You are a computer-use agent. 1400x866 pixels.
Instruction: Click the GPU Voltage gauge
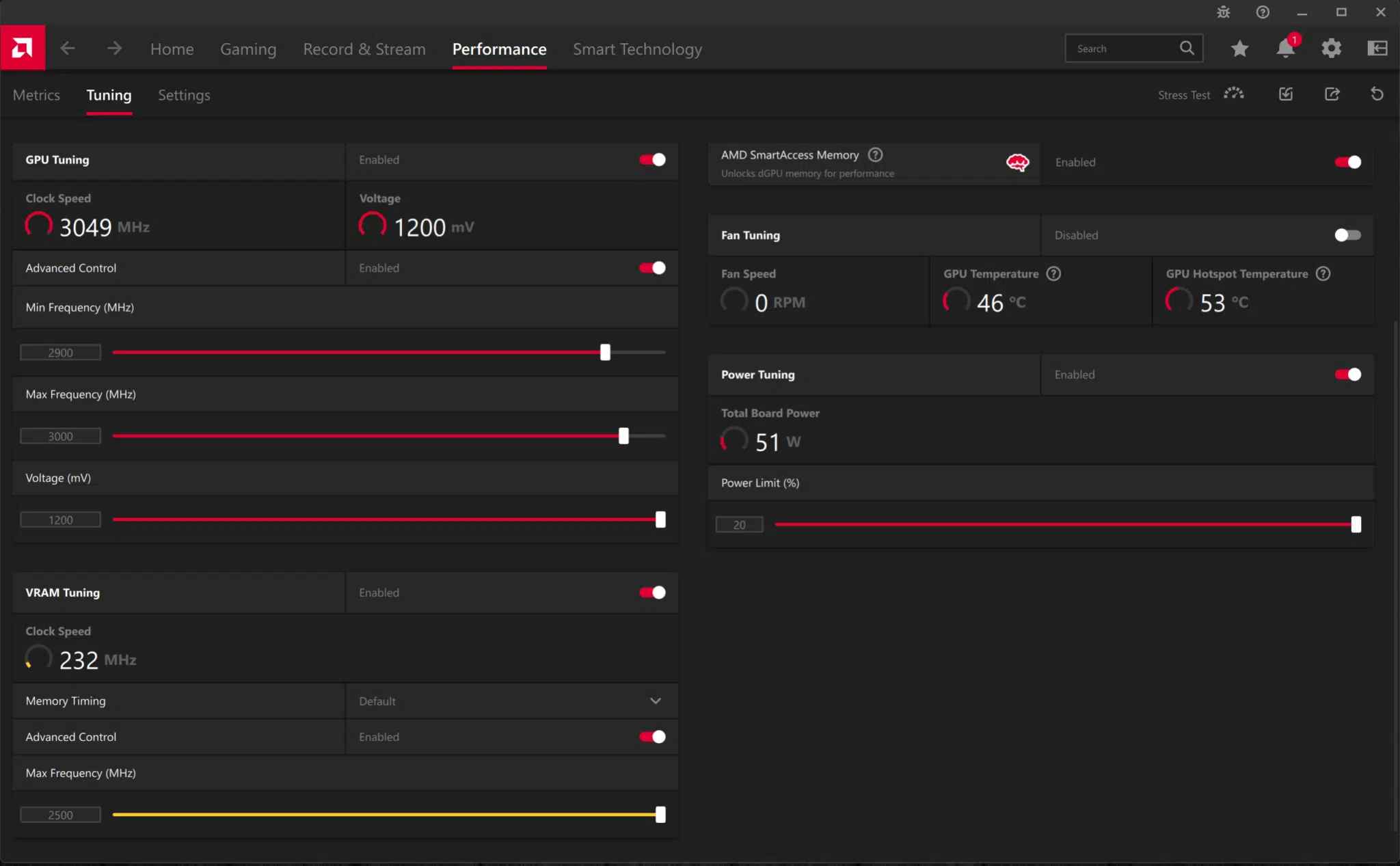(x=373, y=225)
